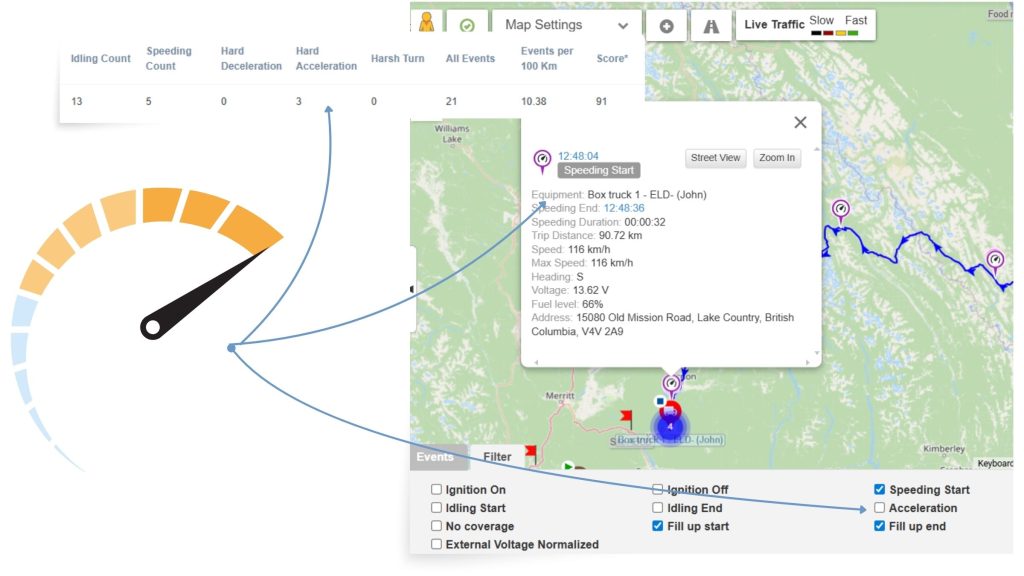Click the small blue square marker near cluster
This screenshot has width=1024, height=576.
pos(660,401)
